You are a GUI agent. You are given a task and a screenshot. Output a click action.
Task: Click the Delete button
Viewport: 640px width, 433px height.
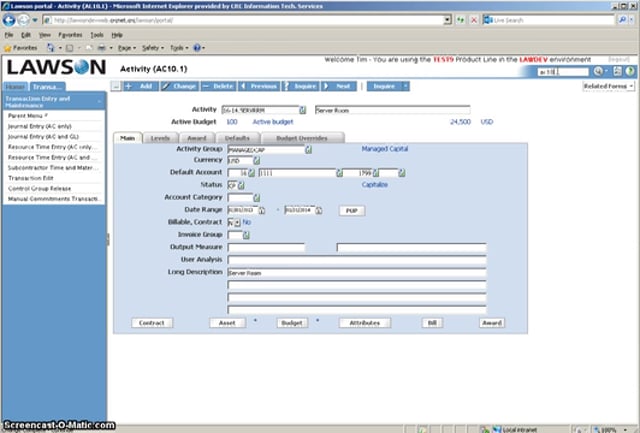coord(218,86)
